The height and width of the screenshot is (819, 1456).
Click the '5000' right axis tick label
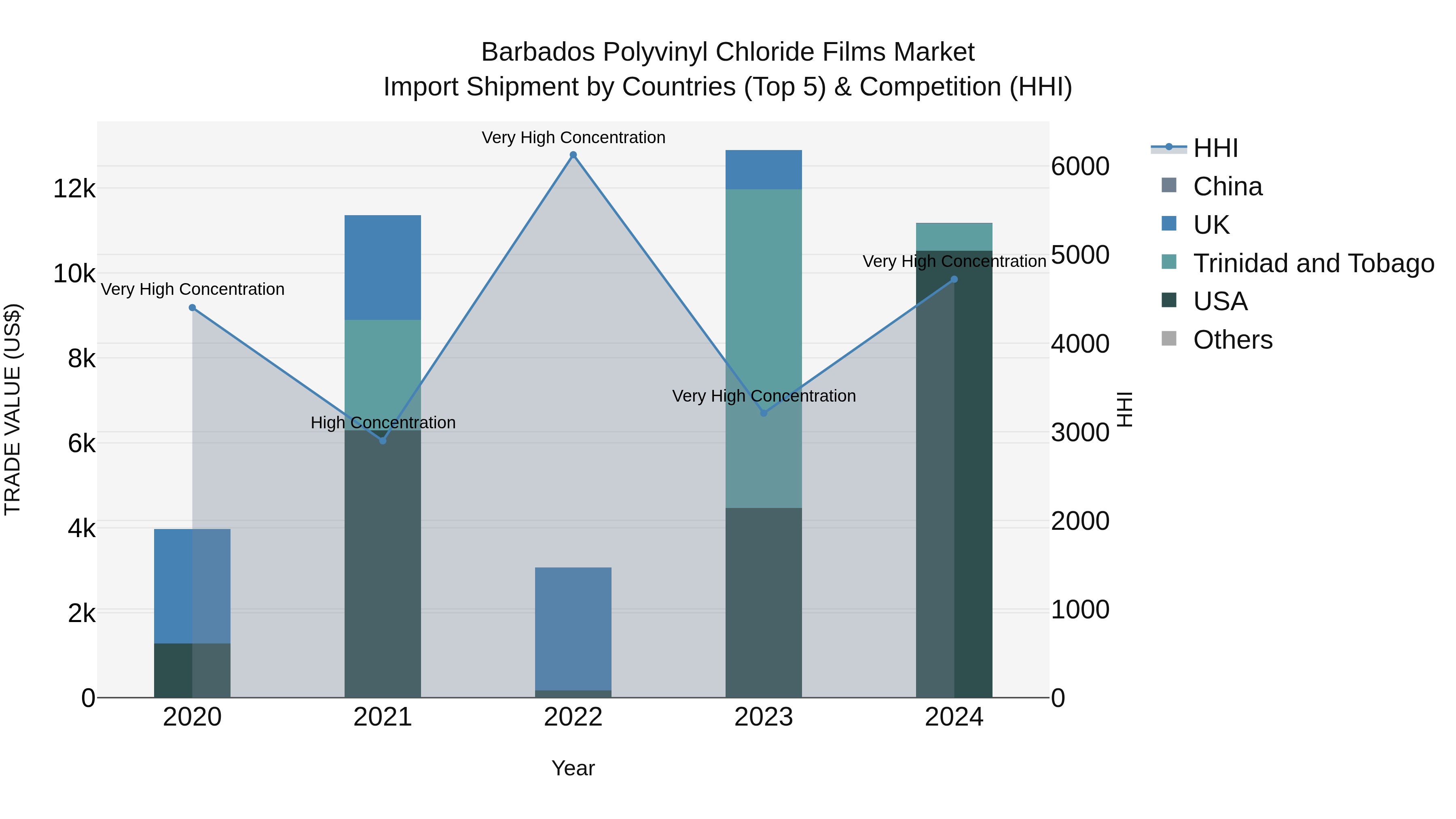1080,255
